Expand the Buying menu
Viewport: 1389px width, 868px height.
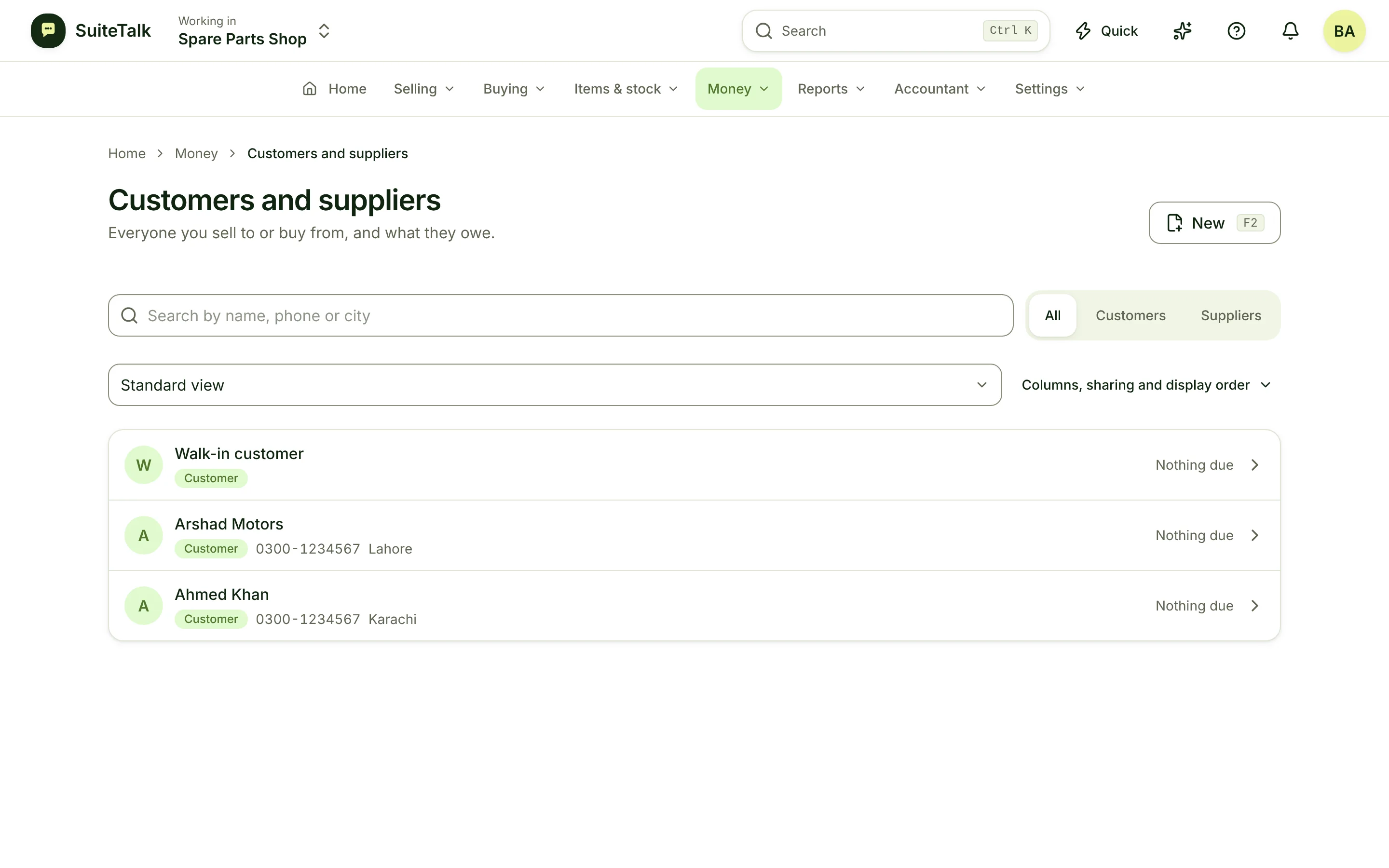coord(514,89)
